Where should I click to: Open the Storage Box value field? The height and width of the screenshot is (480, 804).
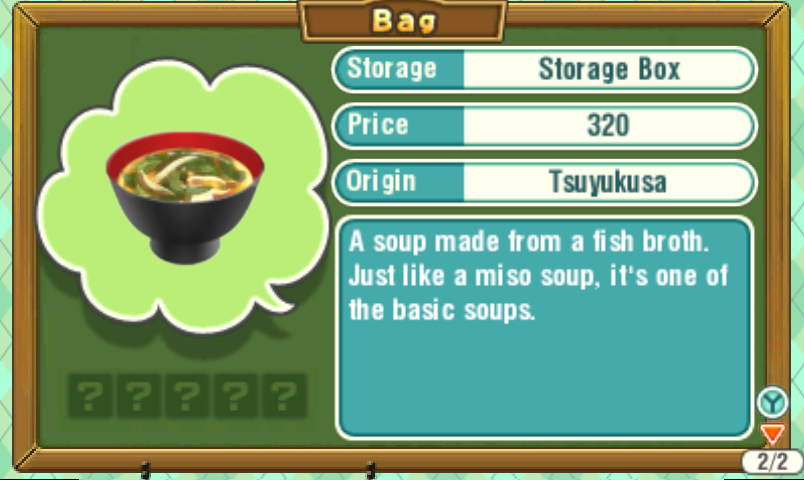(x=609, y=69)
